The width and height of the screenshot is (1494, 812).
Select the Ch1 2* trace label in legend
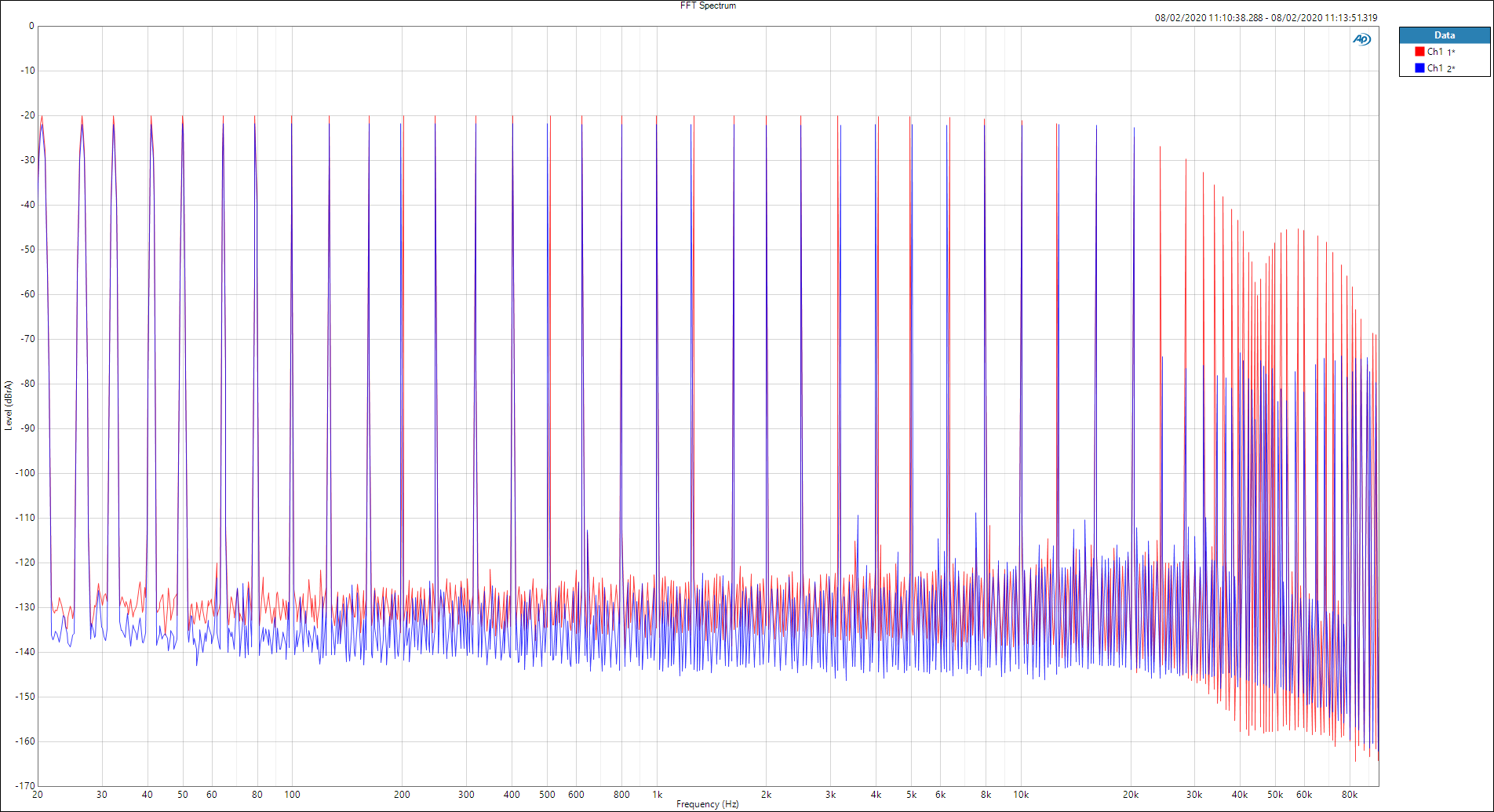point(1441,68)
